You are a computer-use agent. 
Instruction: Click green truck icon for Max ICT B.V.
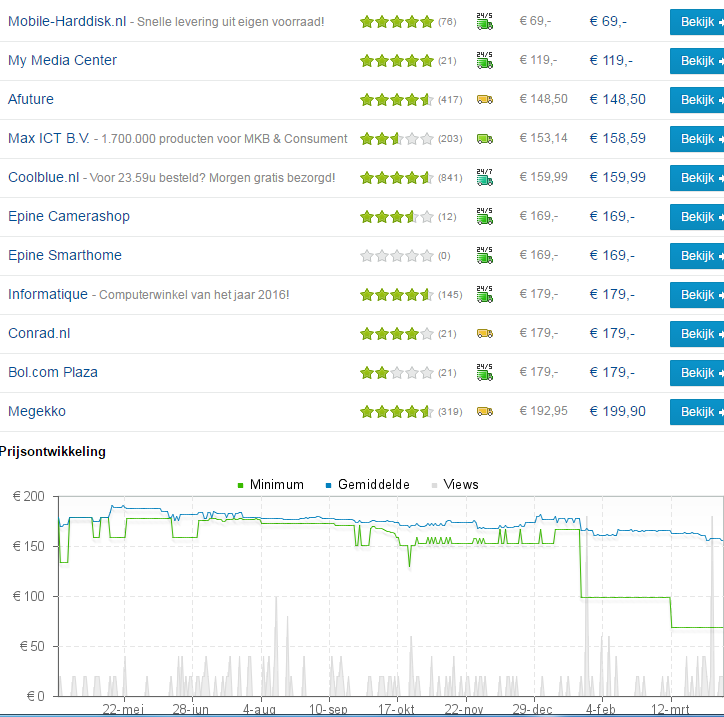(484, 139)
